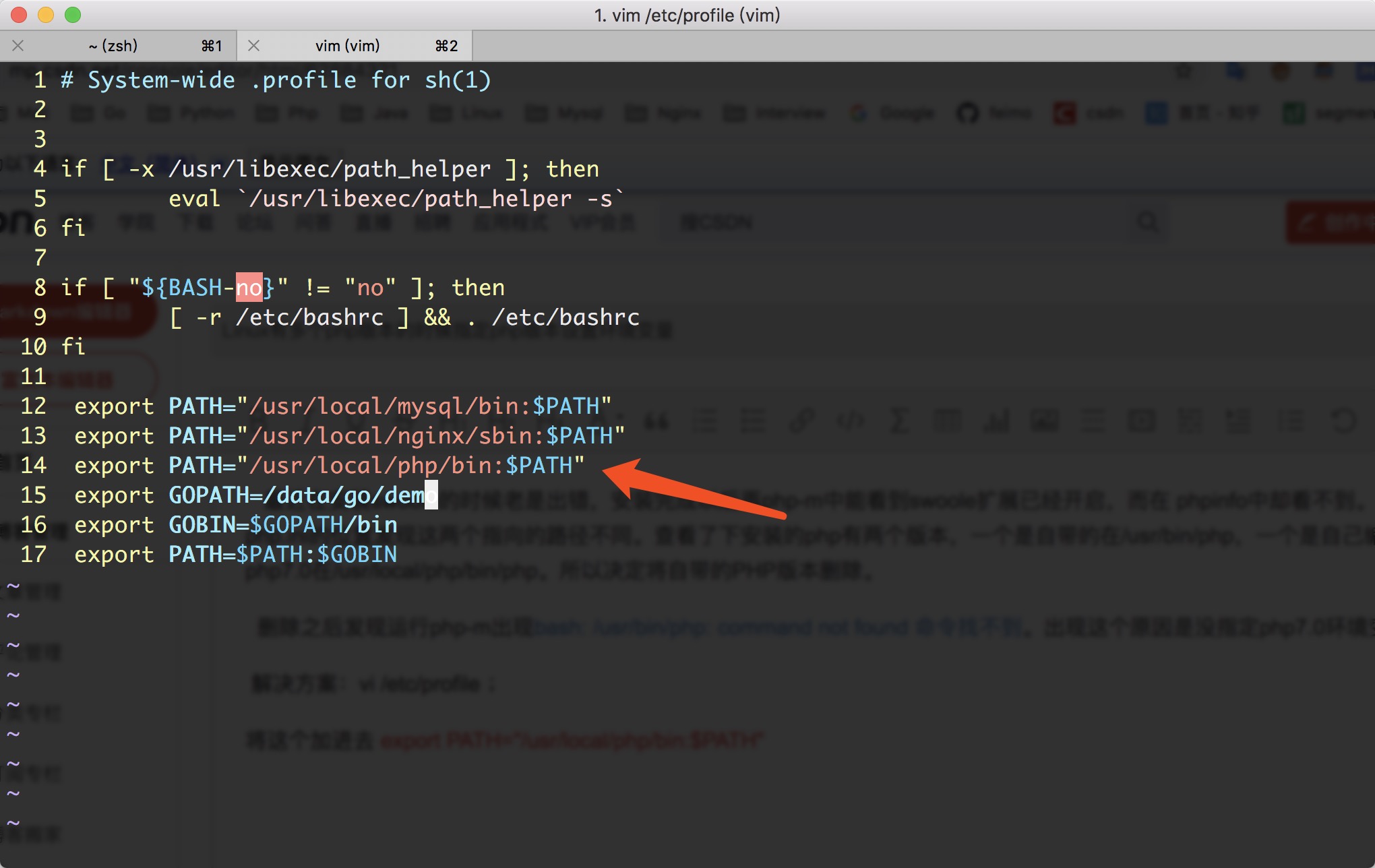This screenshot has width=1375, height=868.
Task: Click the highlighted "no" in line 8
Action: (x=249, y=288)
